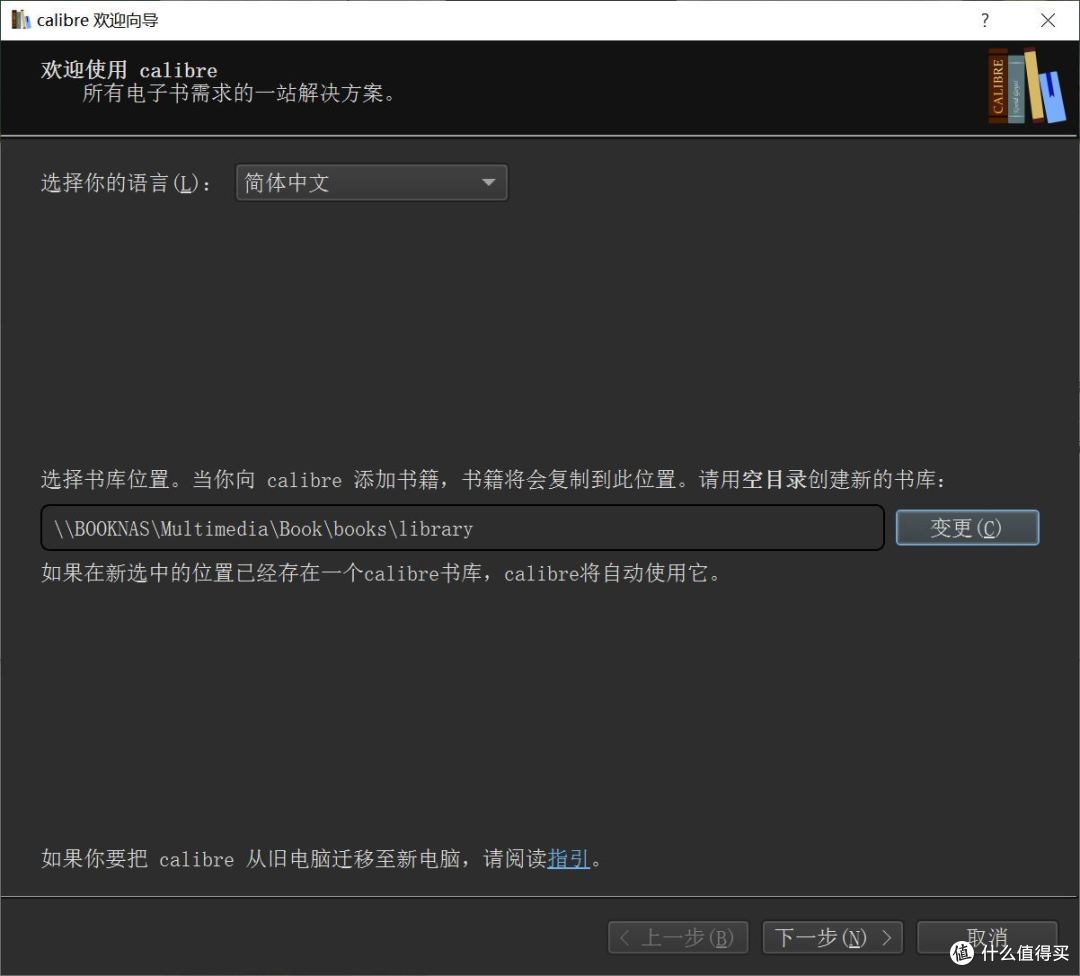Click the help question mark in title bar
1080x976 pixels.
coord(985,20)
